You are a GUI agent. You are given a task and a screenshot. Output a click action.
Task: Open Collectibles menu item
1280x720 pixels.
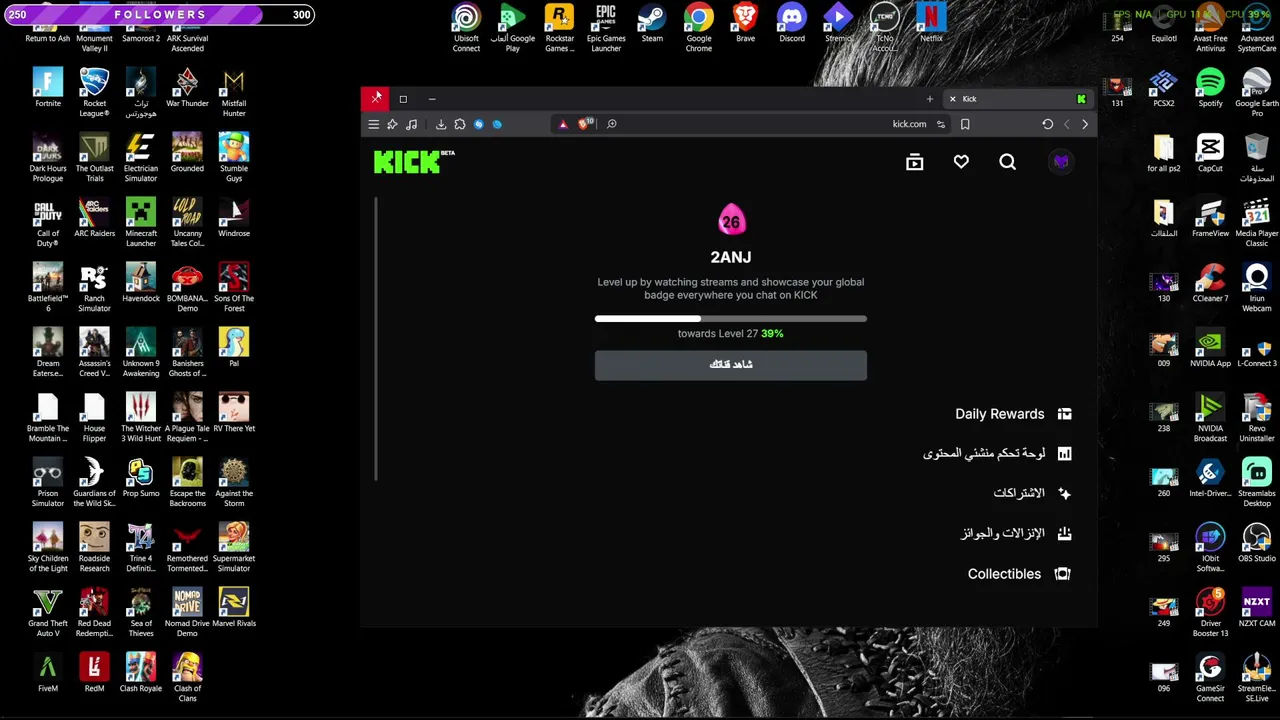(x=1019, y=574)
